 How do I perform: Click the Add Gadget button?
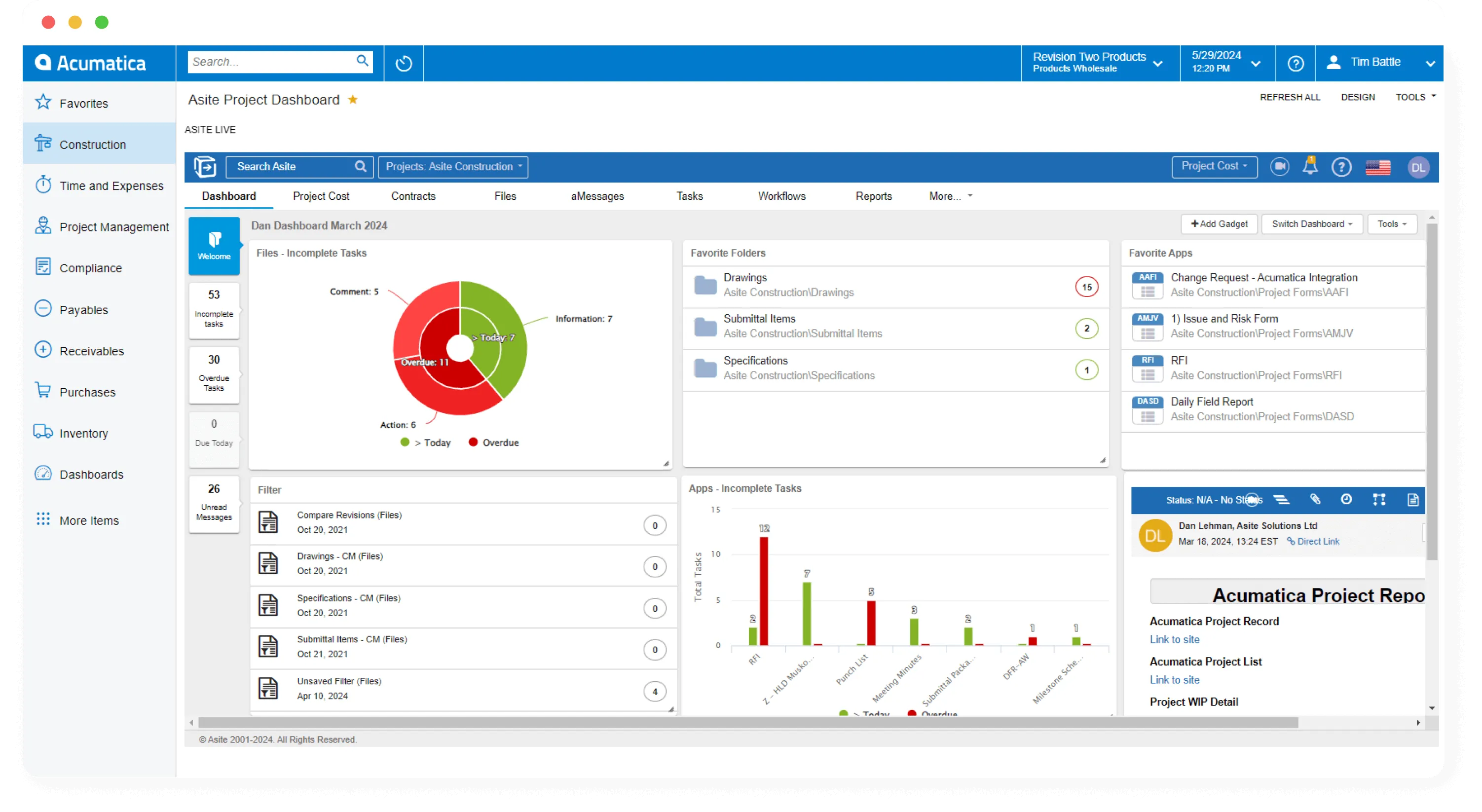[1219, 224]
